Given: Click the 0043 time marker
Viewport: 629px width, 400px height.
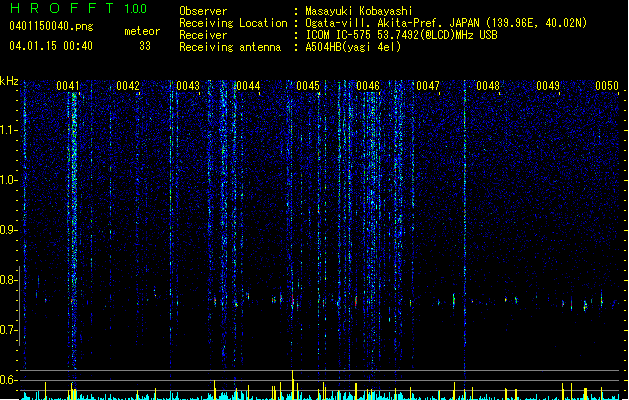Looking at the screenshot, I should pos(188,86).
